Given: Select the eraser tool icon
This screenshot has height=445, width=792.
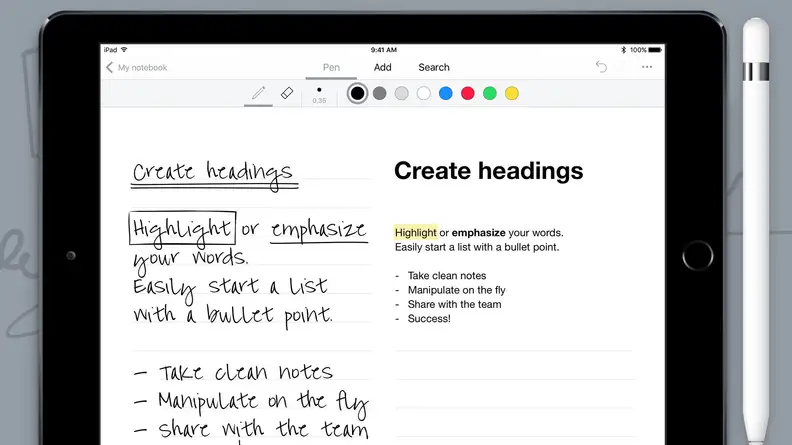Looking at the screenshot, I should click(x=287, y=93).
